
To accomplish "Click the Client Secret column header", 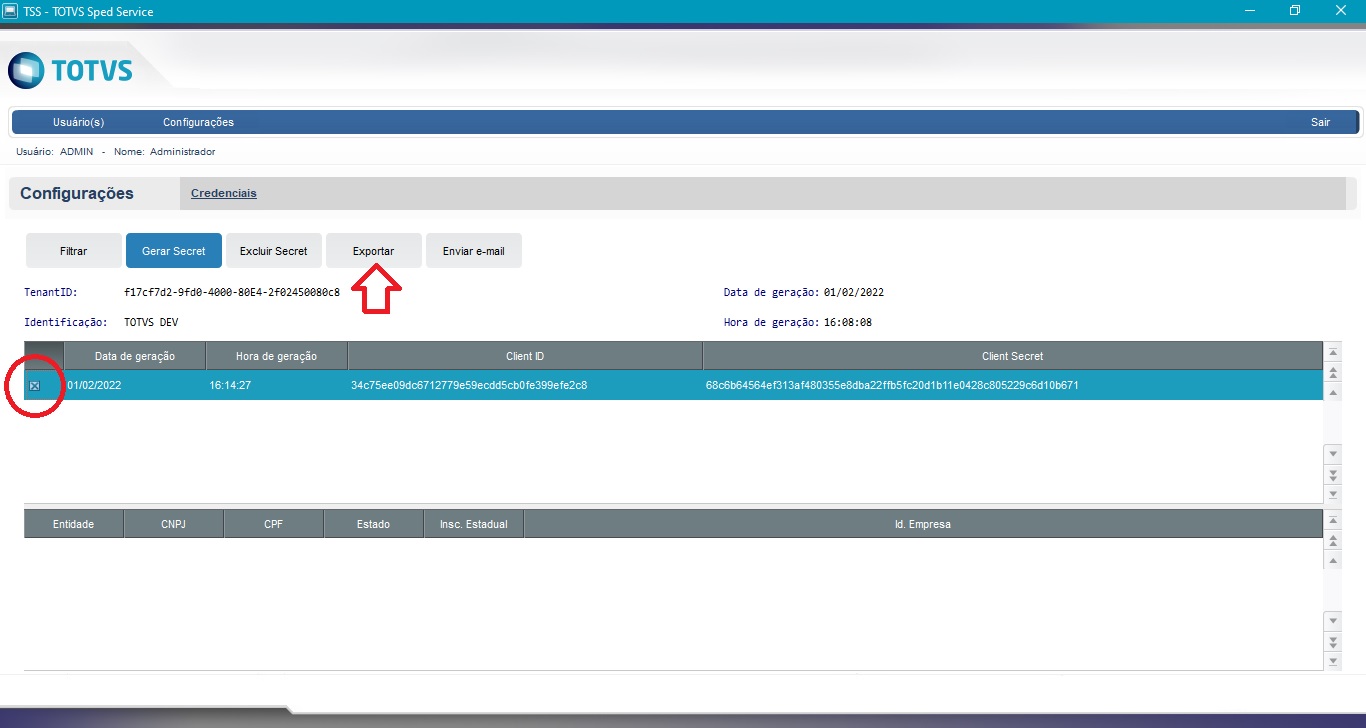I will tap(1013, 356).
